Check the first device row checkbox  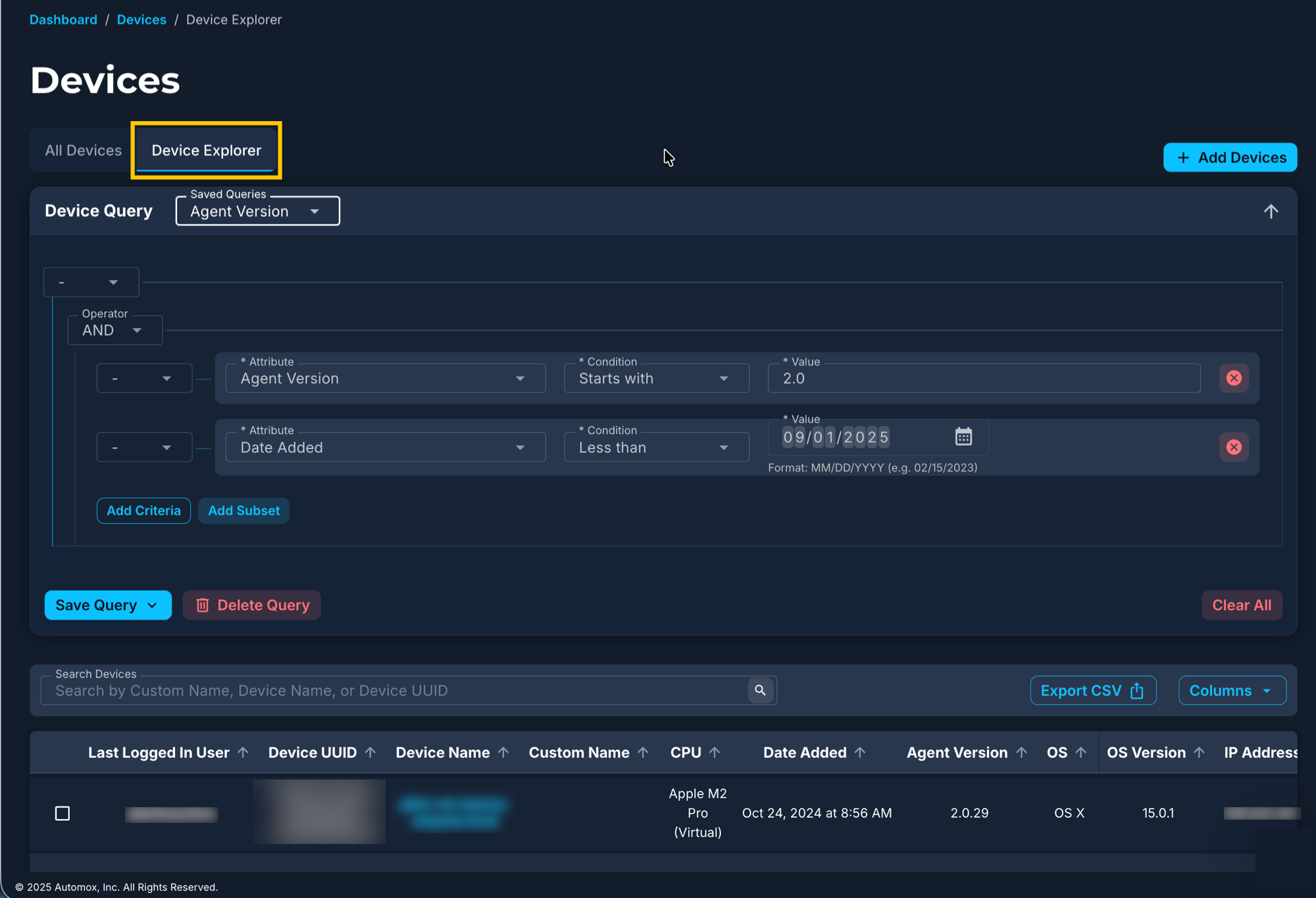63,813
